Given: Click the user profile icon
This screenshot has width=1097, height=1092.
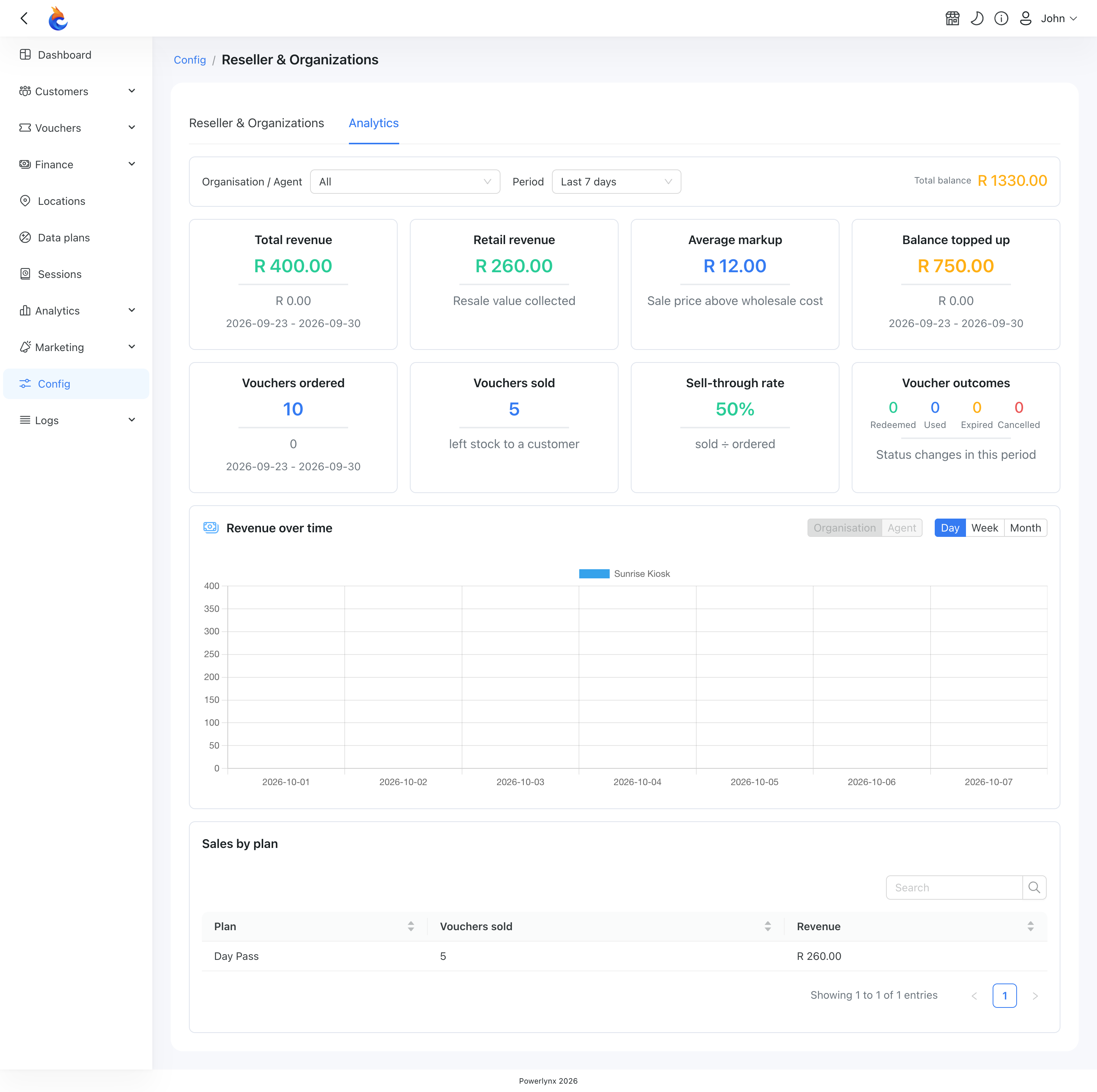Looking at the screenshot, I should 1025,19.
